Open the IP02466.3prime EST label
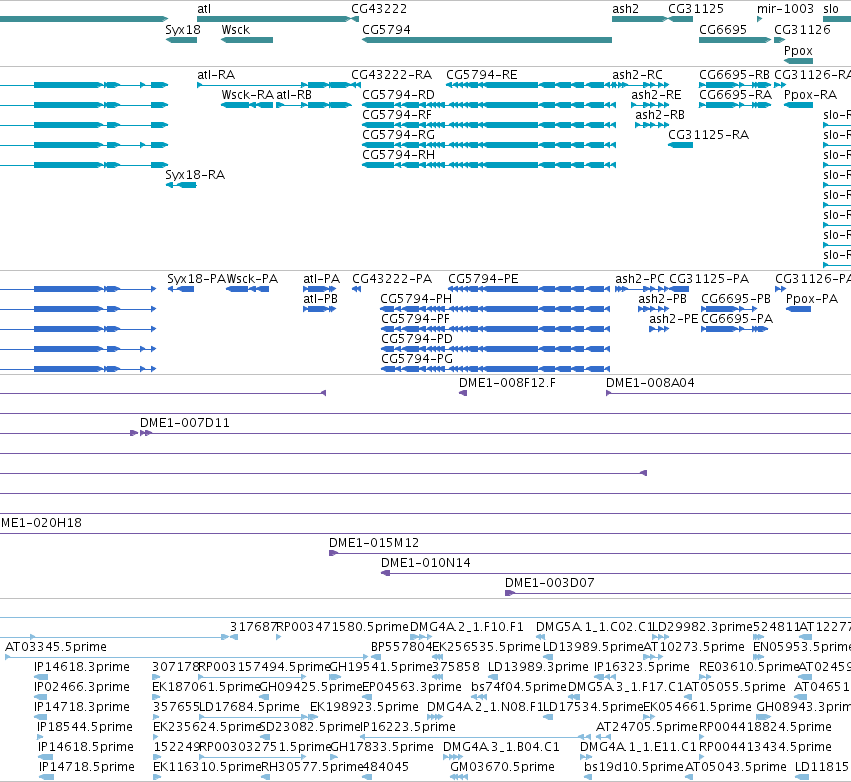Image resolution: width=851 pixels, height=782 pixels. (82, 687)
